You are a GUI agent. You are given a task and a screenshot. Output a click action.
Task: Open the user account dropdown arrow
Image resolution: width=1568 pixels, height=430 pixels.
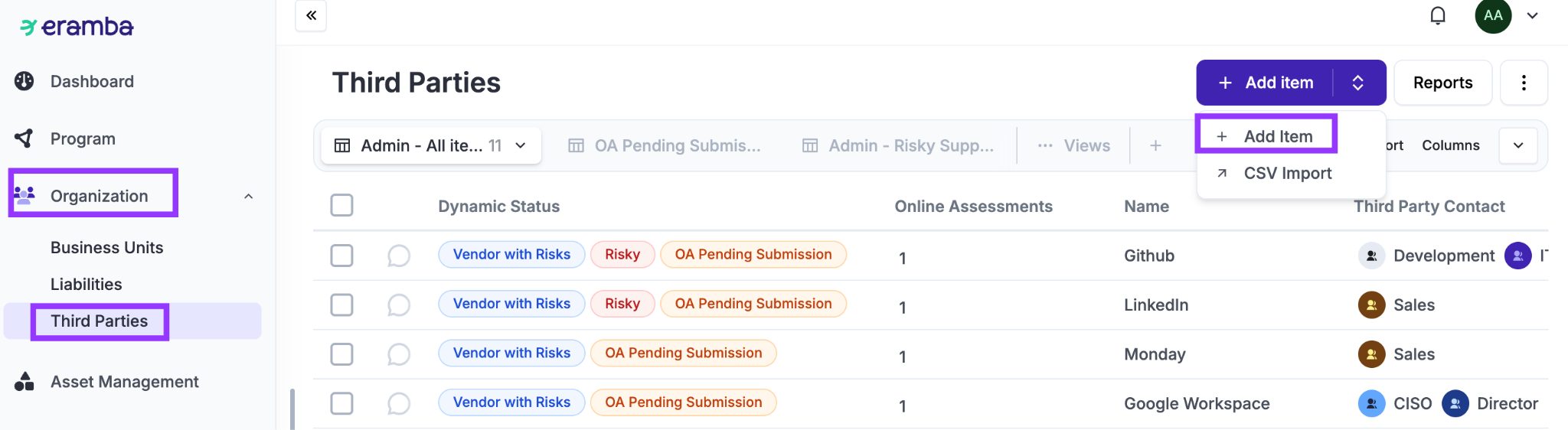pos(1532,16)
